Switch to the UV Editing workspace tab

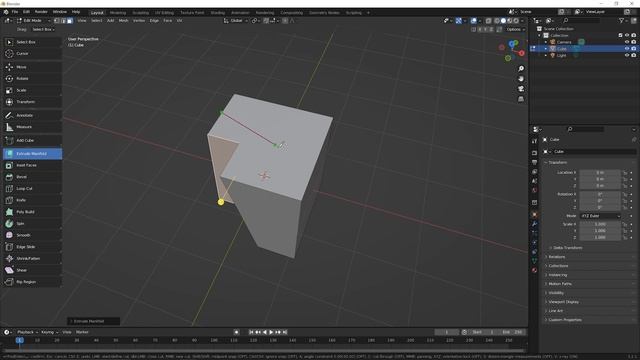(164, 13)
